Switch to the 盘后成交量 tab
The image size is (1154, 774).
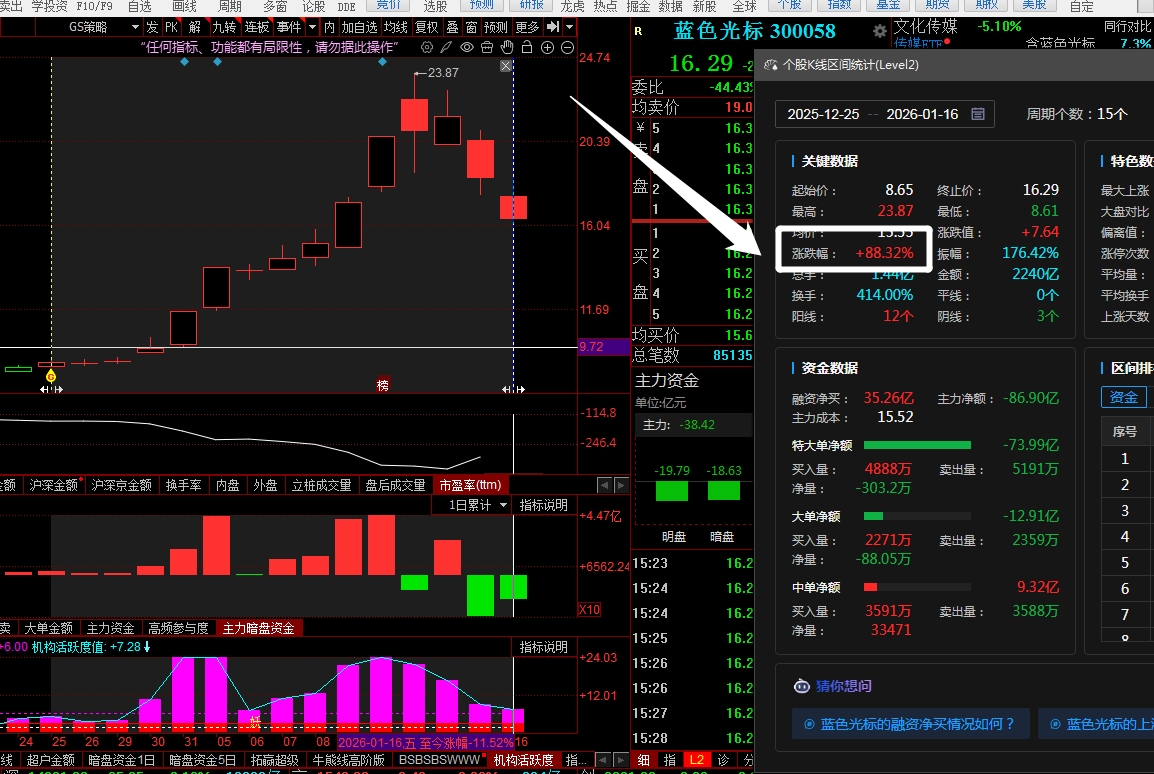[395, 486]
